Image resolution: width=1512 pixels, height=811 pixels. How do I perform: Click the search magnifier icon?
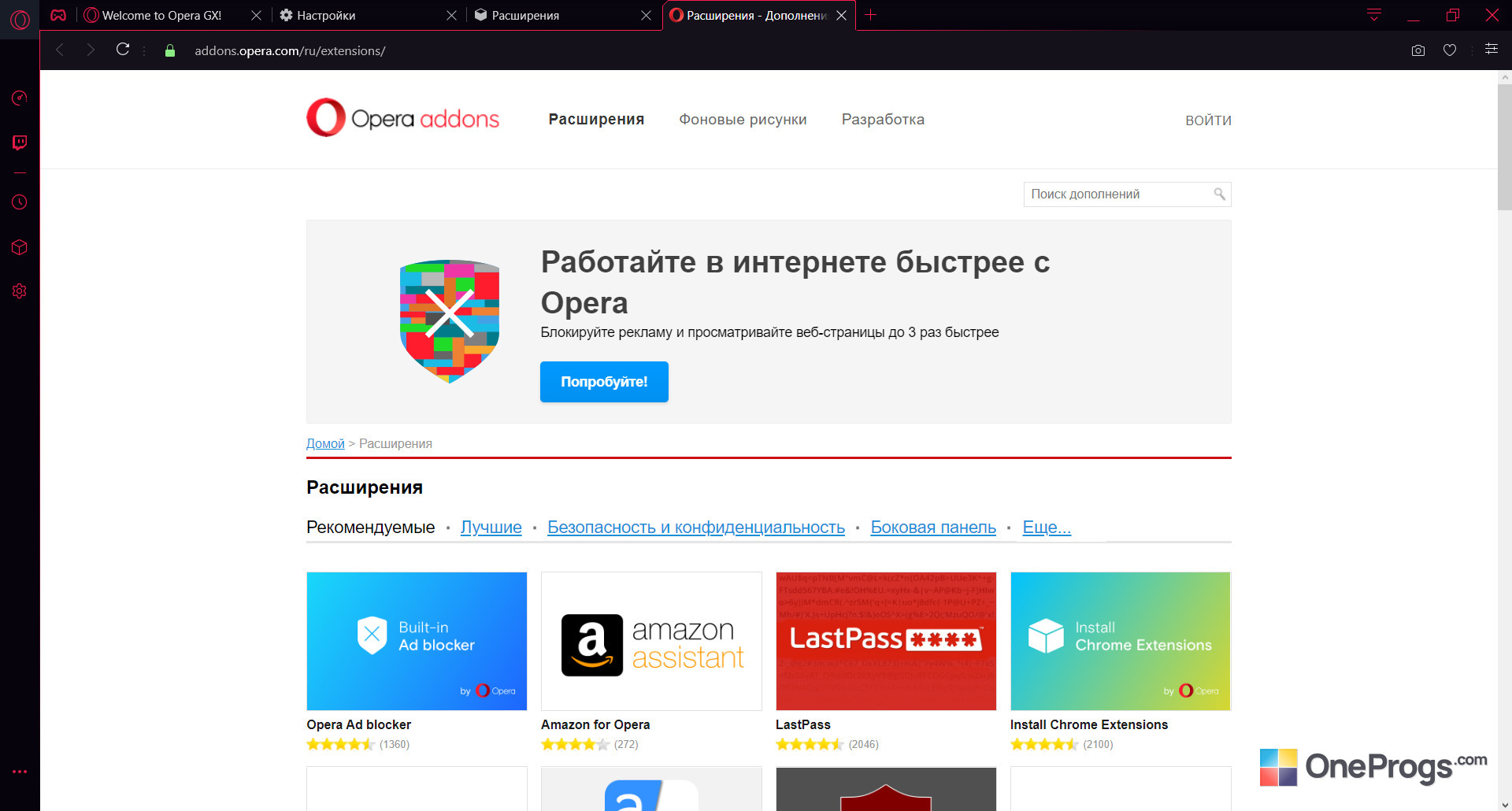click(x=1219, y=194)
